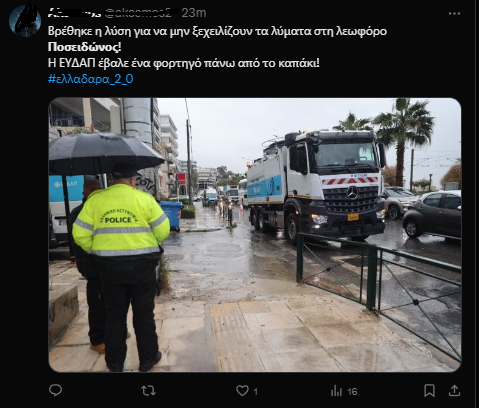Open the attached truck photo

click(255, 235)
